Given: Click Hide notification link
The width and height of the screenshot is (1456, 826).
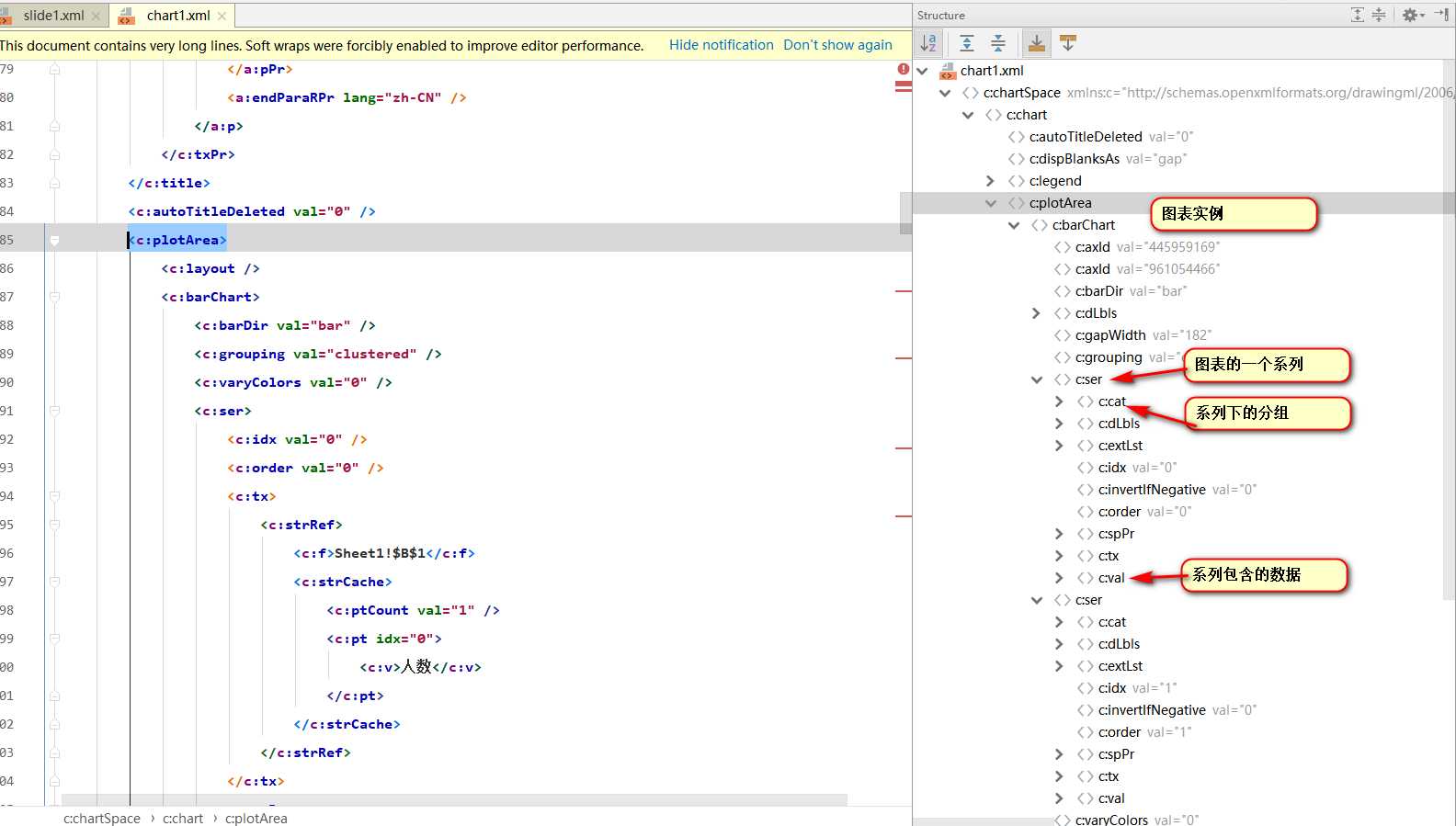Looking at the screenshot, I should (x=722, y=45).
